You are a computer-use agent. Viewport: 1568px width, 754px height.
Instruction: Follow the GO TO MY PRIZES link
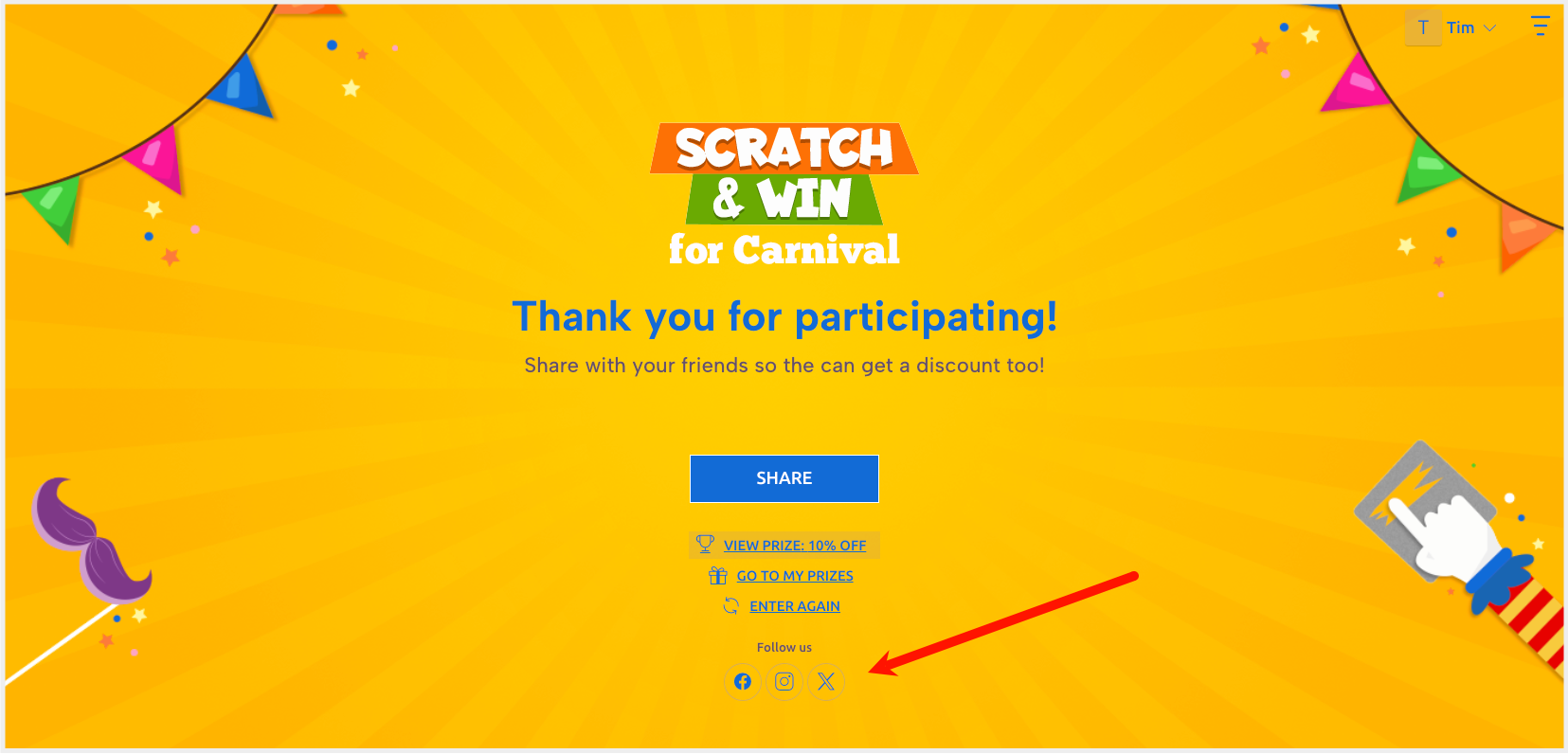pos(794,576)
